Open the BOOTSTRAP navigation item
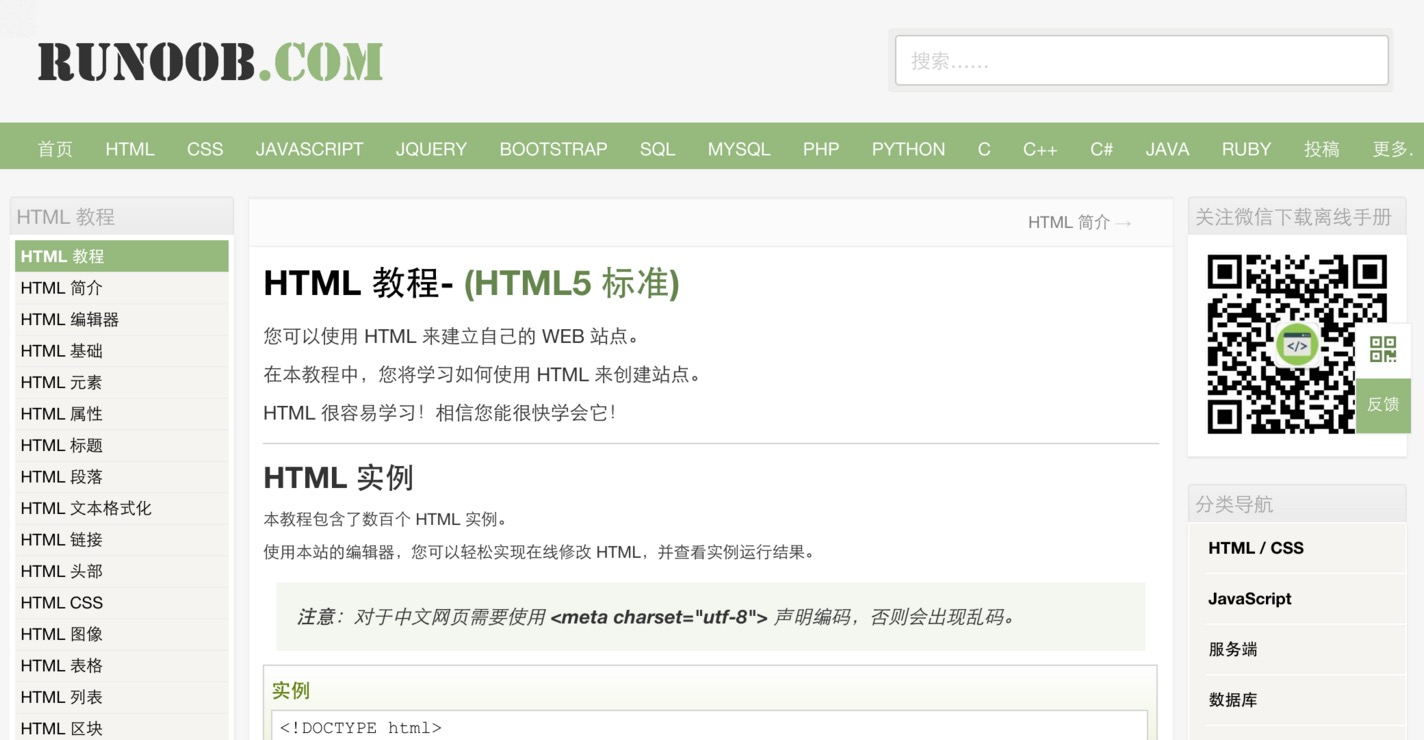The height and width of the screenshot is (740, 1424). (553, 149)
